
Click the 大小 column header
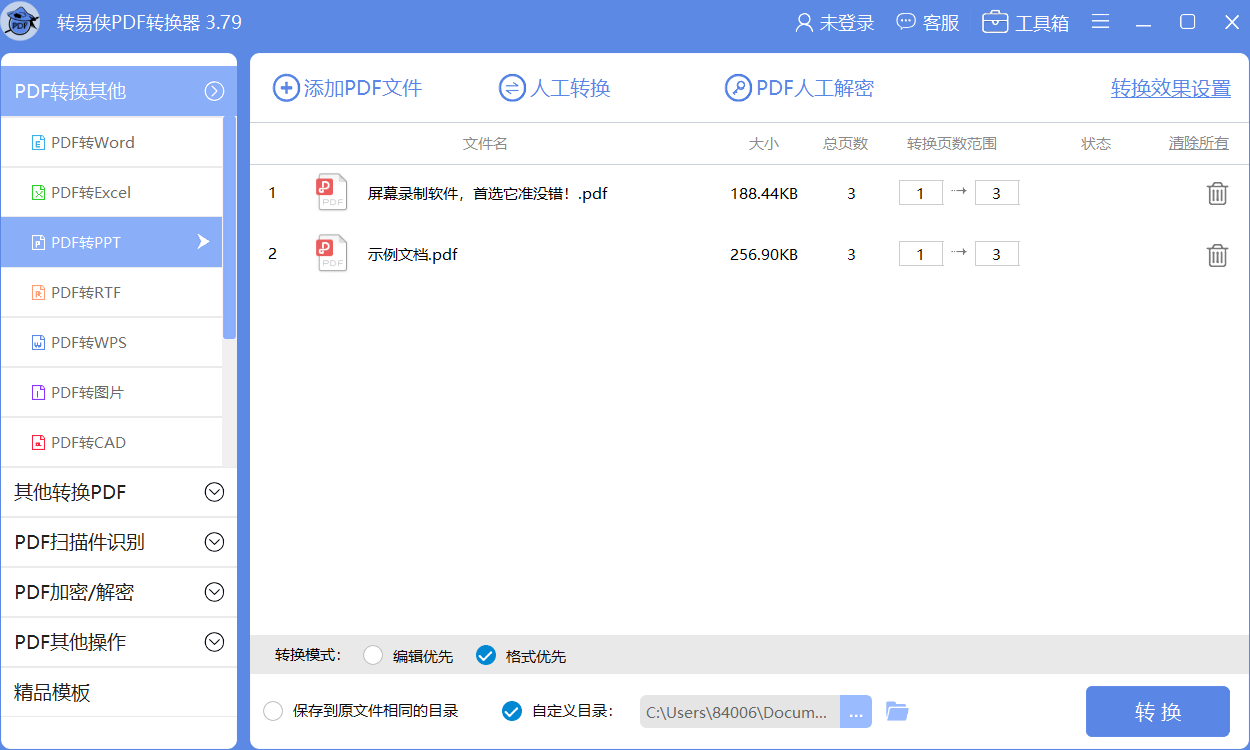[763, 144]
